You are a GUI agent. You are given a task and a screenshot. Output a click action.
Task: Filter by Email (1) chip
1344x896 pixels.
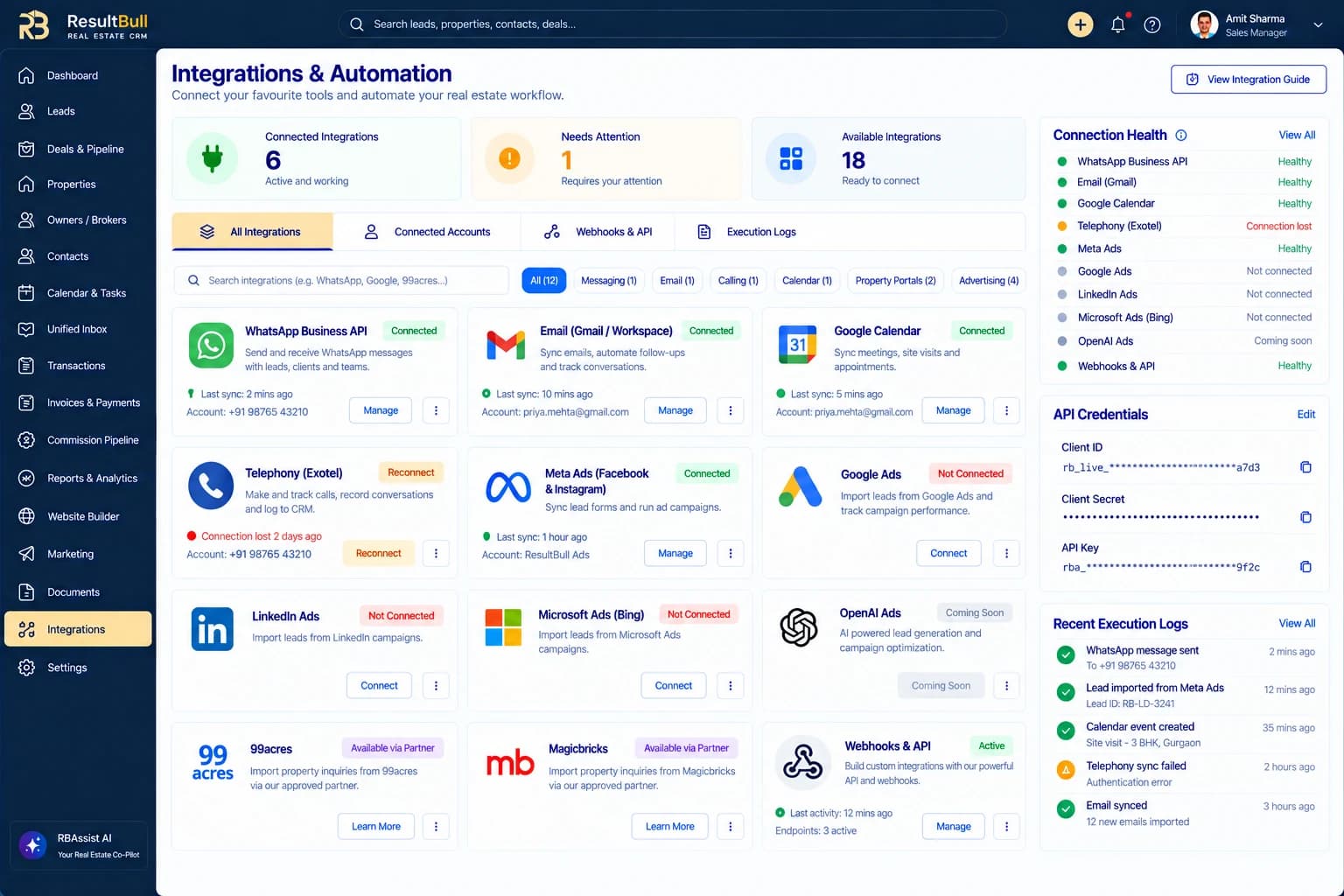[677, 281]
